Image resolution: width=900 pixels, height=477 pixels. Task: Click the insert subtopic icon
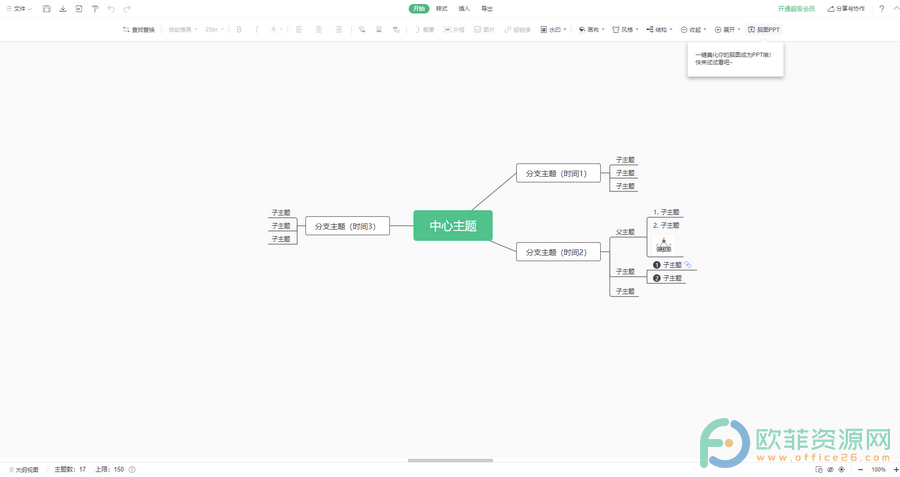point(362,29)
